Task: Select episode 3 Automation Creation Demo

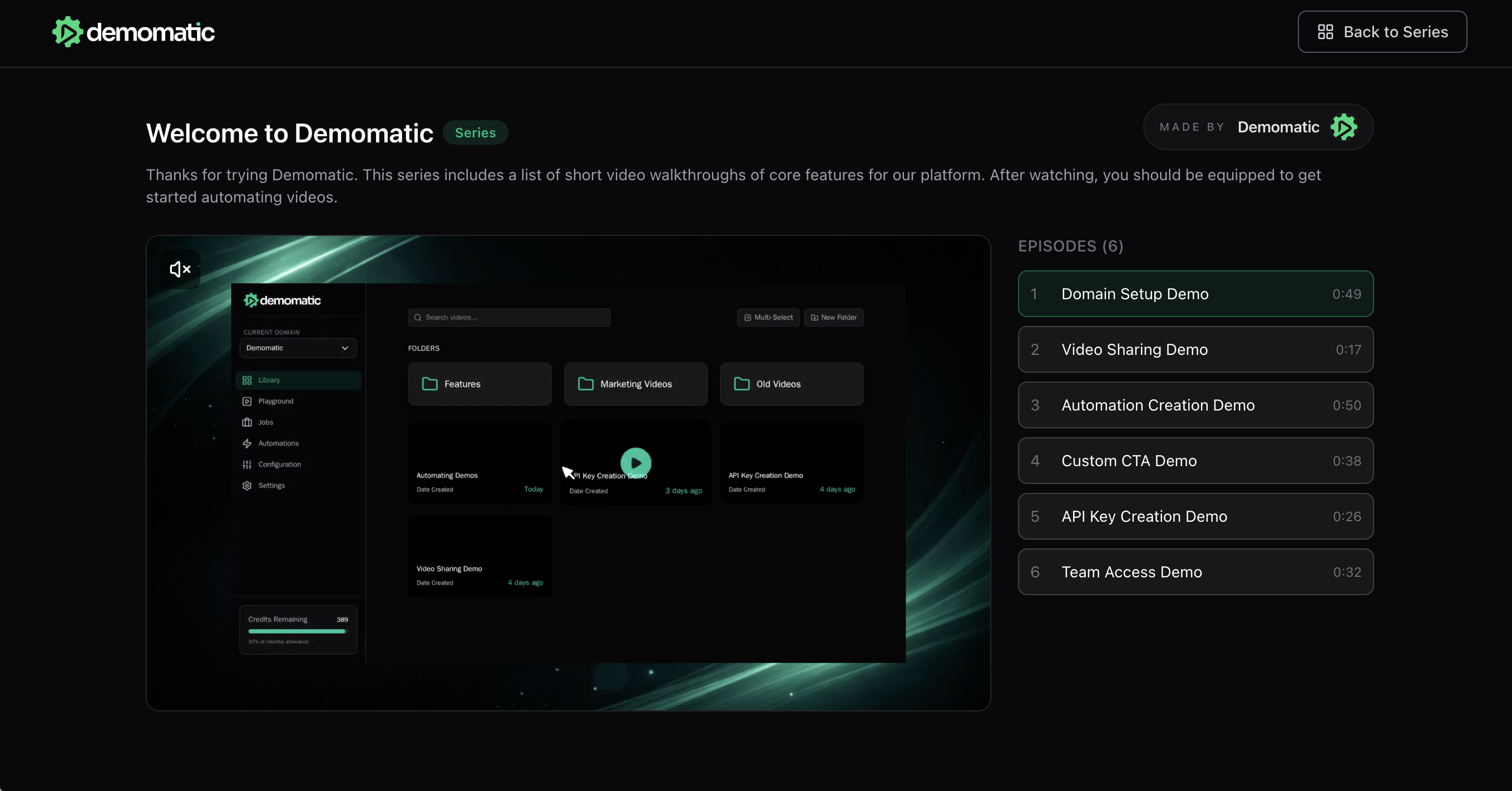Action: coord(1195,405)
